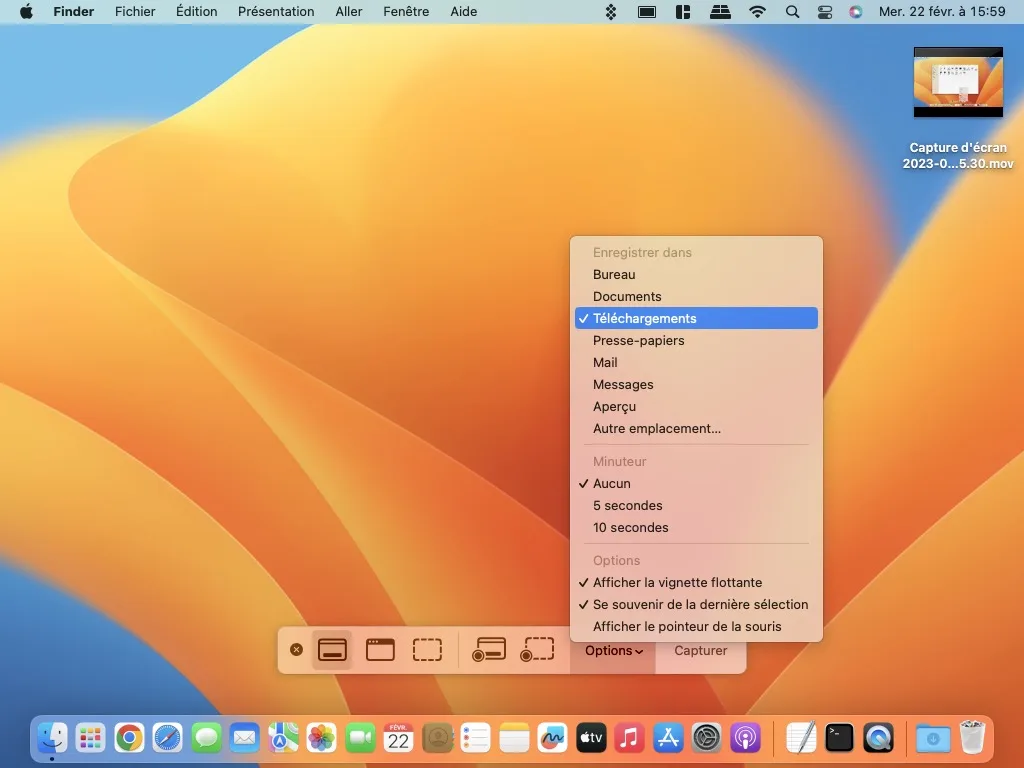Select the record entire screen tool
1024x768 pixels.
point(488,649)
